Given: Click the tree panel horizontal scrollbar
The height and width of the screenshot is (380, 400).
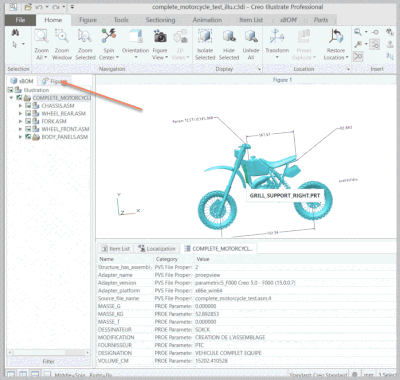Looking at the screenshot, I should coord(49,352).
